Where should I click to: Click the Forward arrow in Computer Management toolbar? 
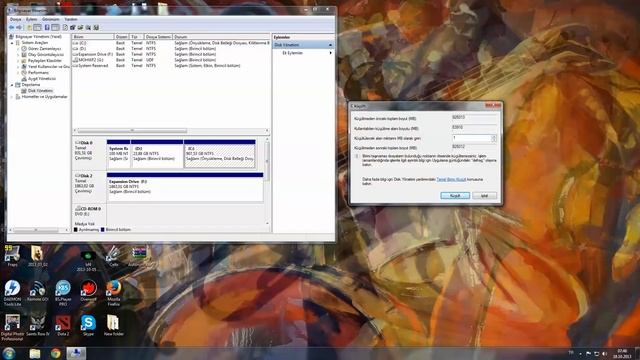coord(19,28)
